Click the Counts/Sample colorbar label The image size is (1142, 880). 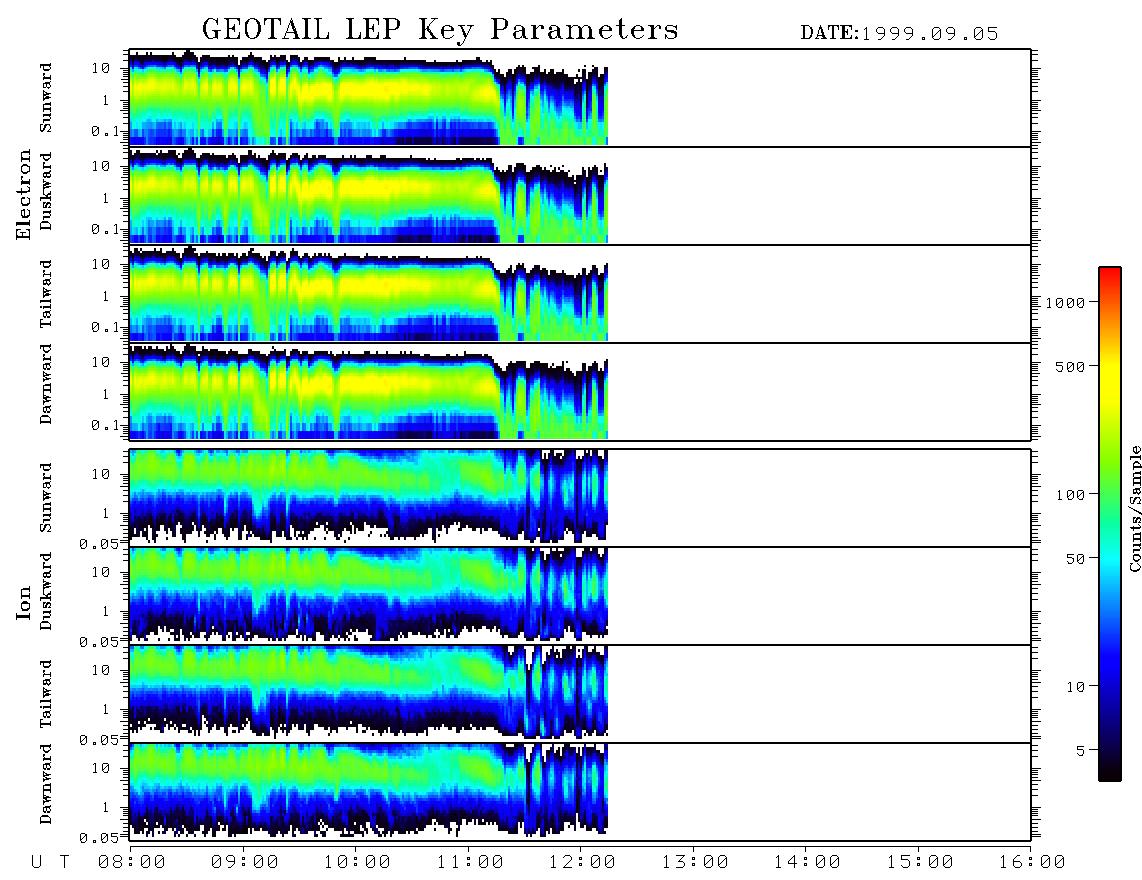tap(1134, 508)
